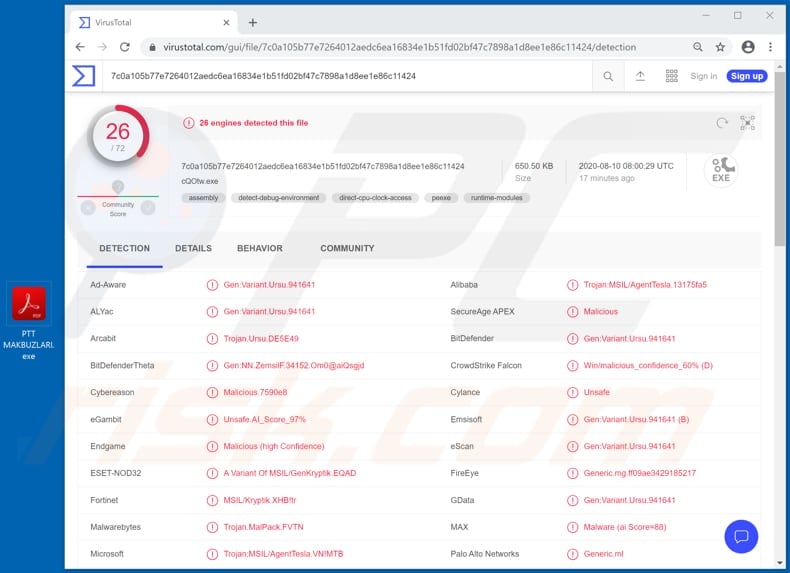Screen dimensions: 790x573
Task: Click the EXE file type icon
Action: [x=721, y=170]
